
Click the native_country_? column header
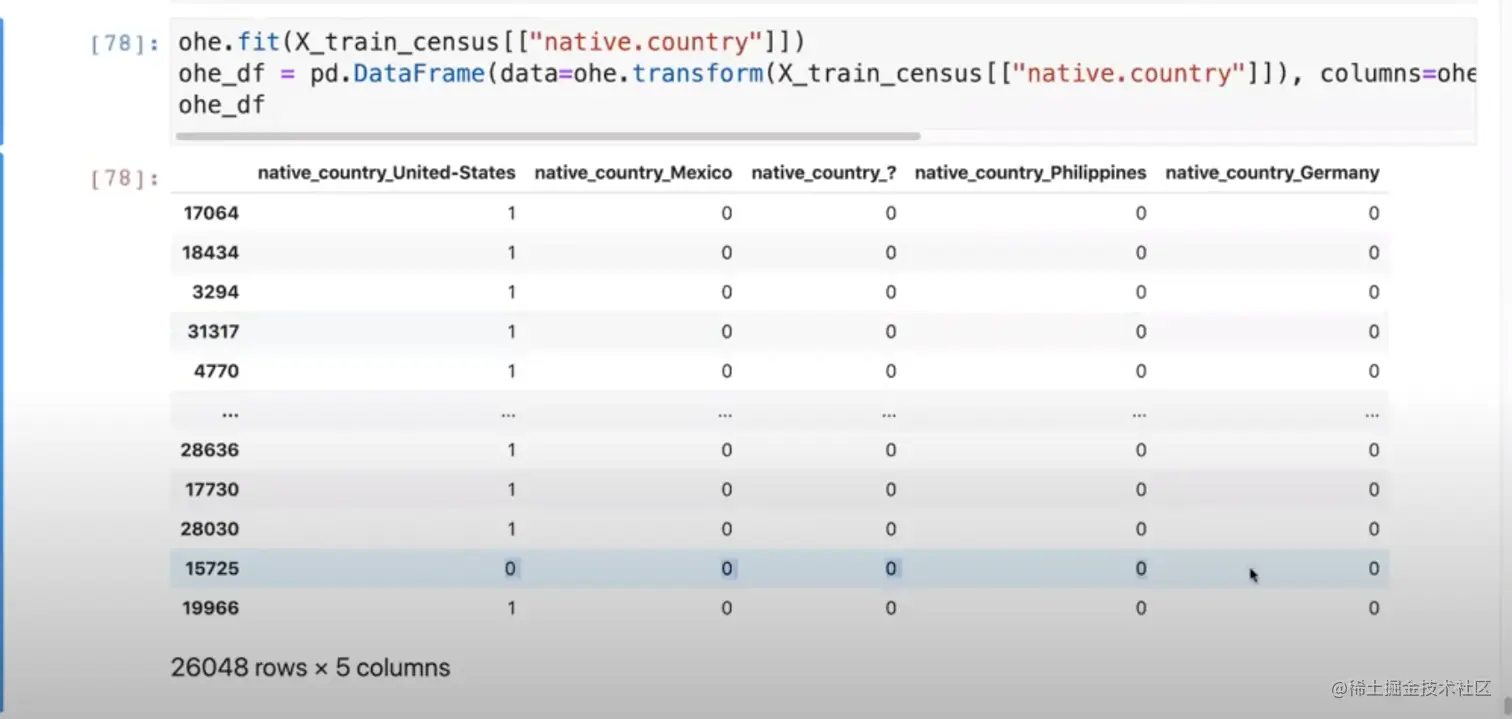823,173
